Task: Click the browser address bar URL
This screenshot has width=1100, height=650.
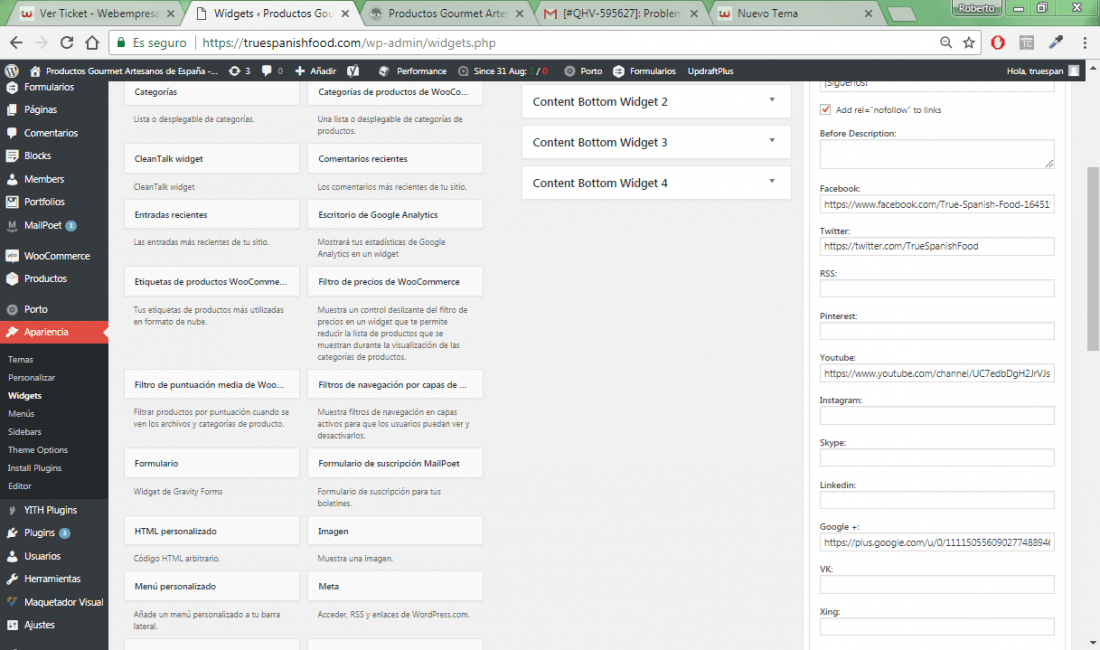Action: (349, 43)
